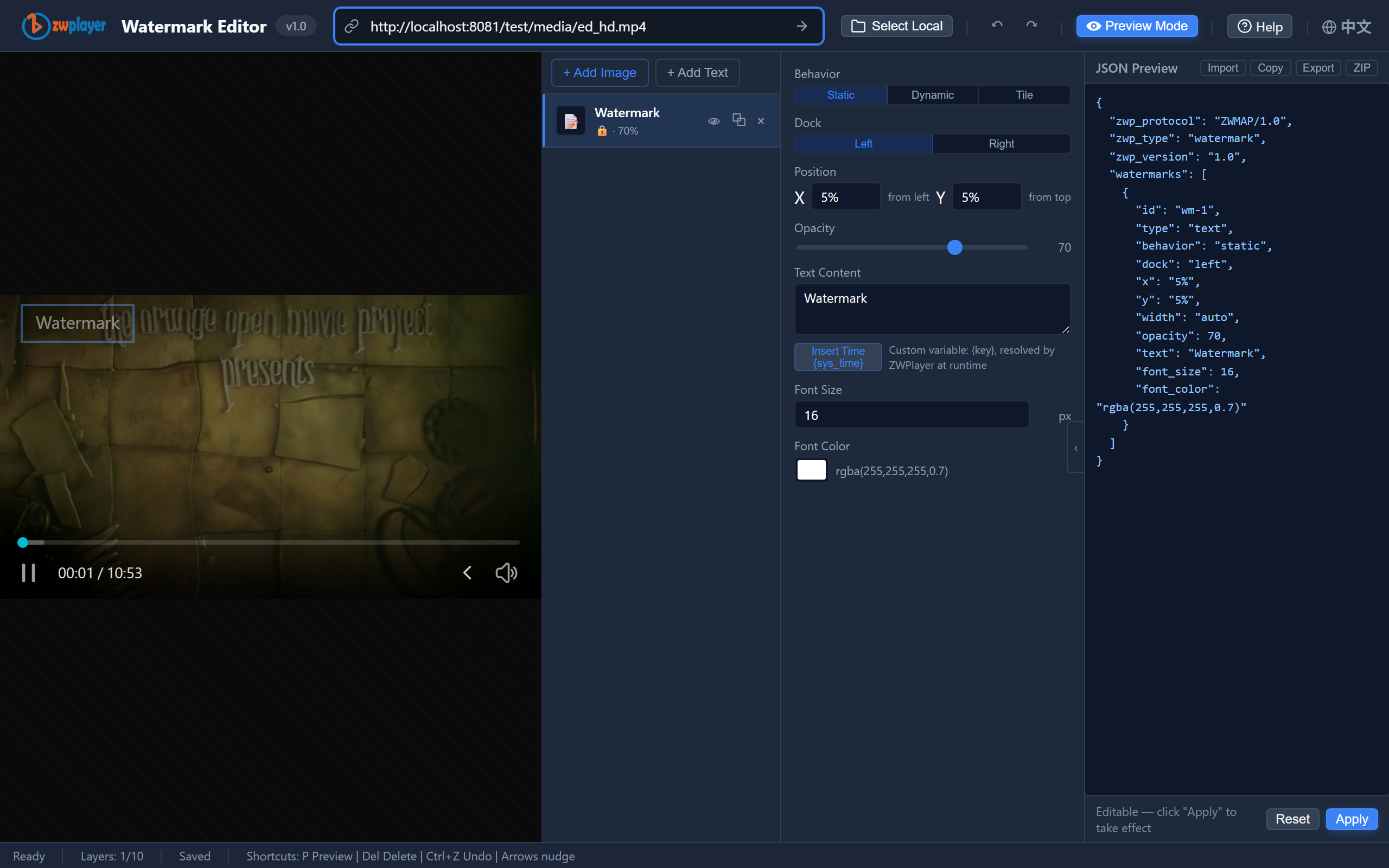The image size is (1389, 868).
Task: Set behavior to Static
Action: pos(840,95)
